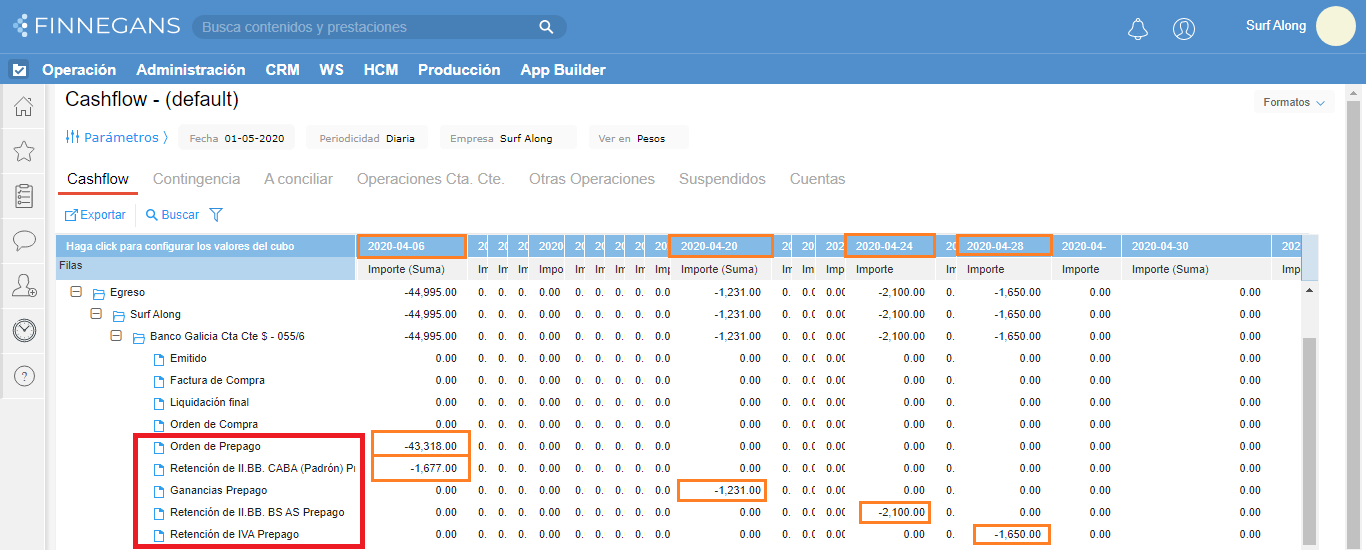The width and height of the screenshot is (1366, 550).
Task: Open Favorites star in sidebar
Action: pos(24,151)
